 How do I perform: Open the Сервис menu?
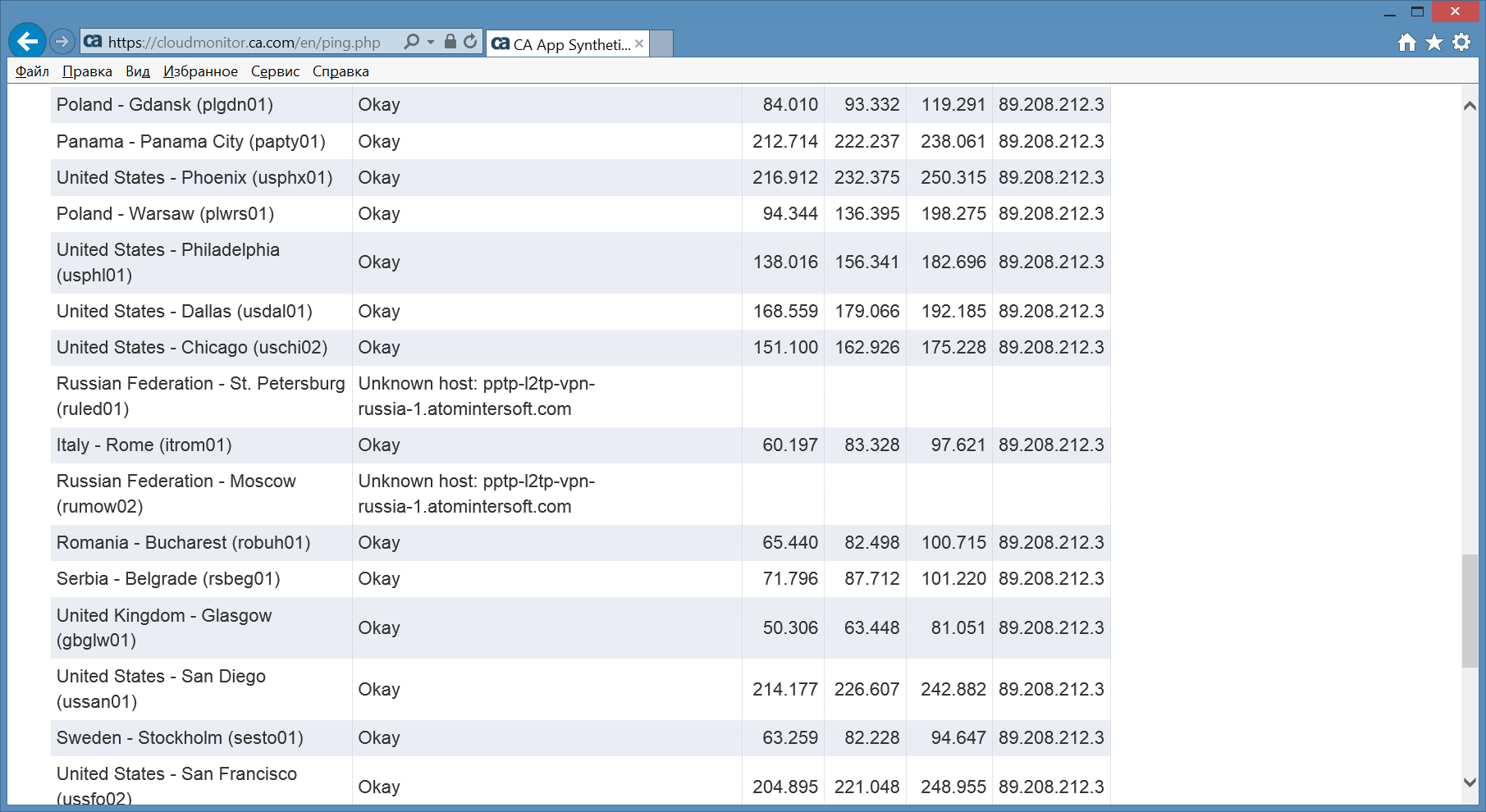[x=275, y=71]
